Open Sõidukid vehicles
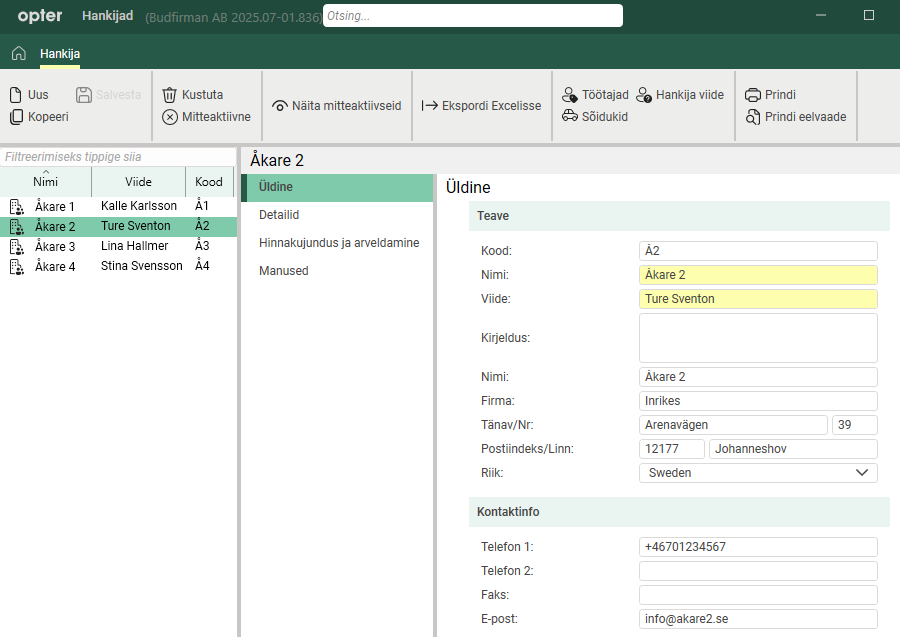This screenshot has width=900, height=637. coord(594,117)
